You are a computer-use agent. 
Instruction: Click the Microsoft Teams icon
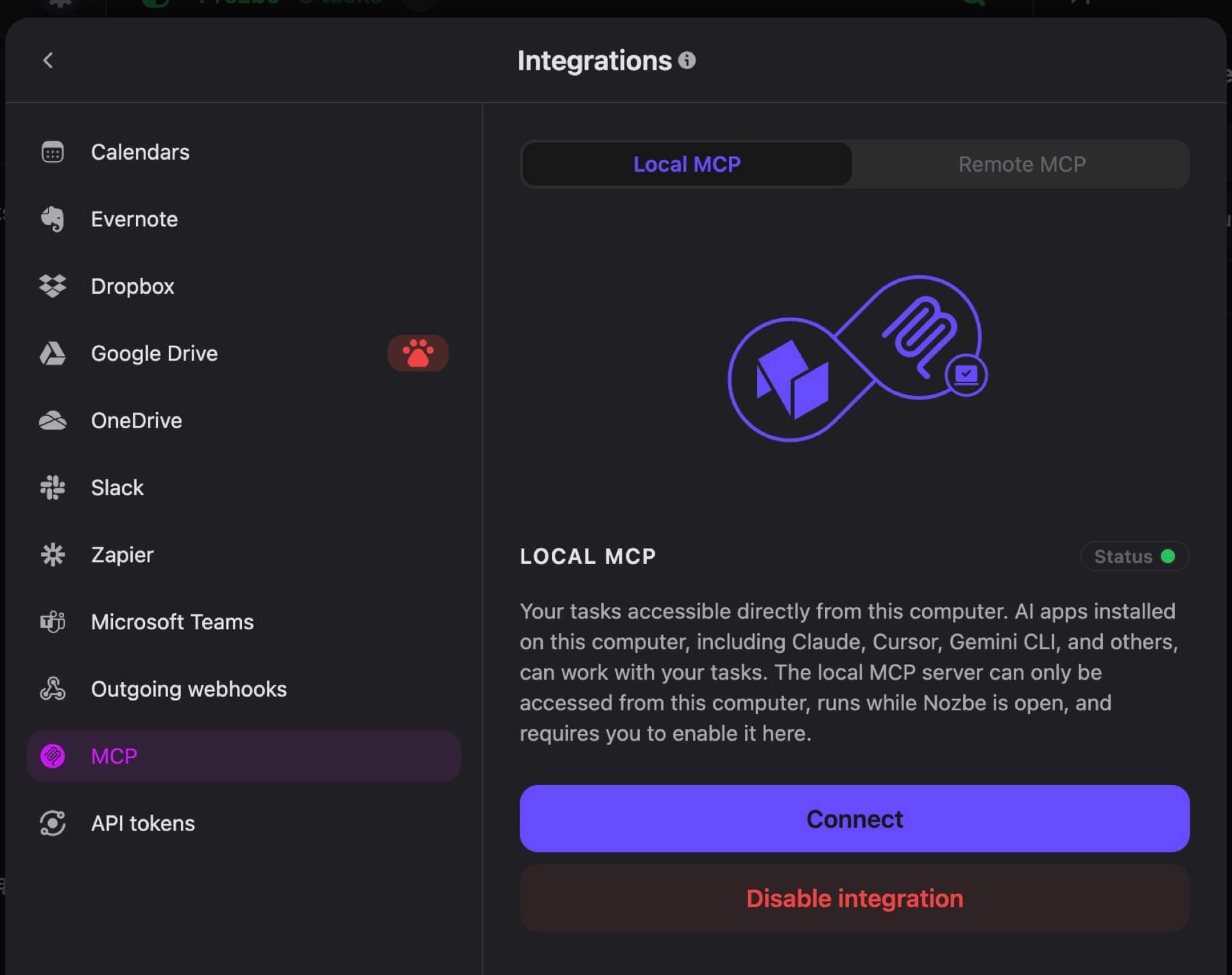pos(53,622)
